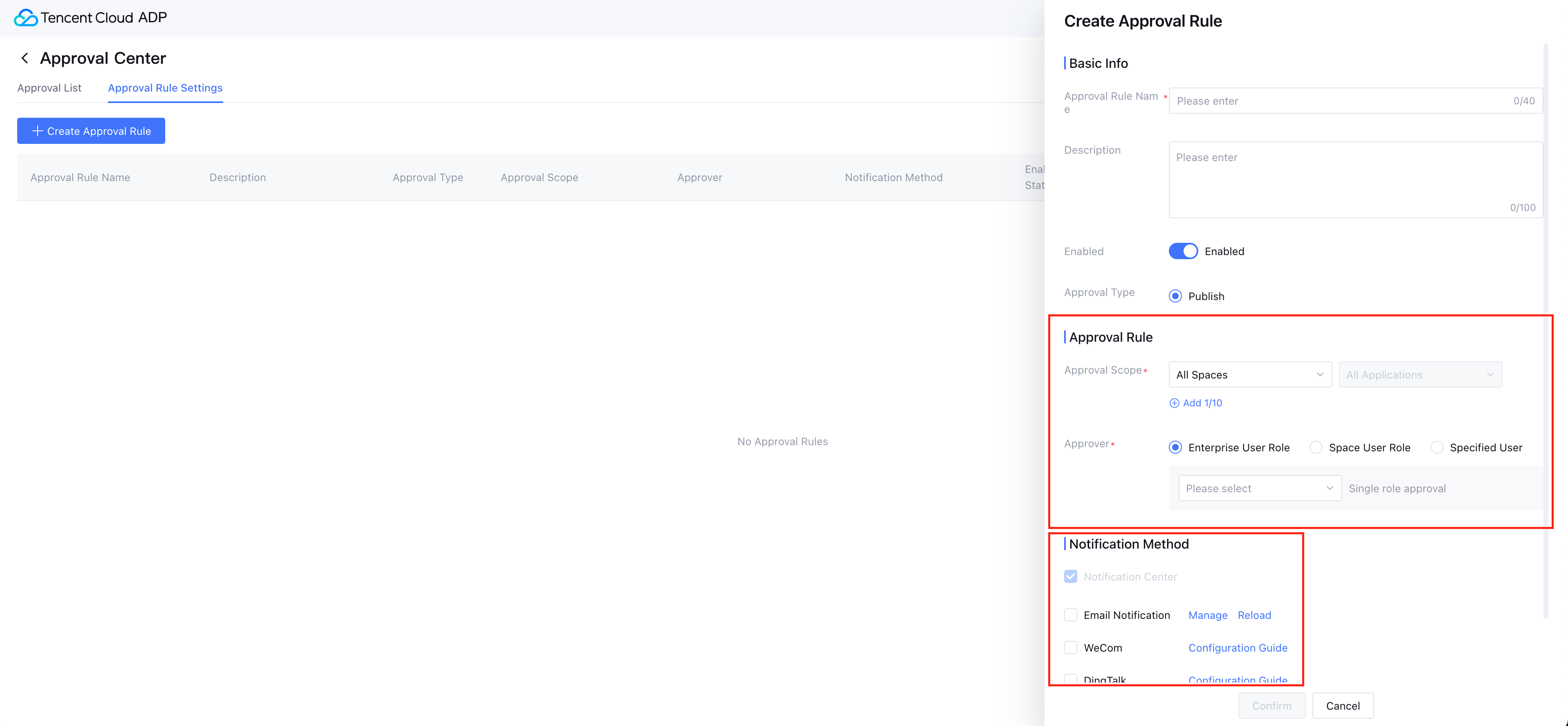Switch to the Approval List tab
The image size is (1568, 726).
tap(49, 87)
